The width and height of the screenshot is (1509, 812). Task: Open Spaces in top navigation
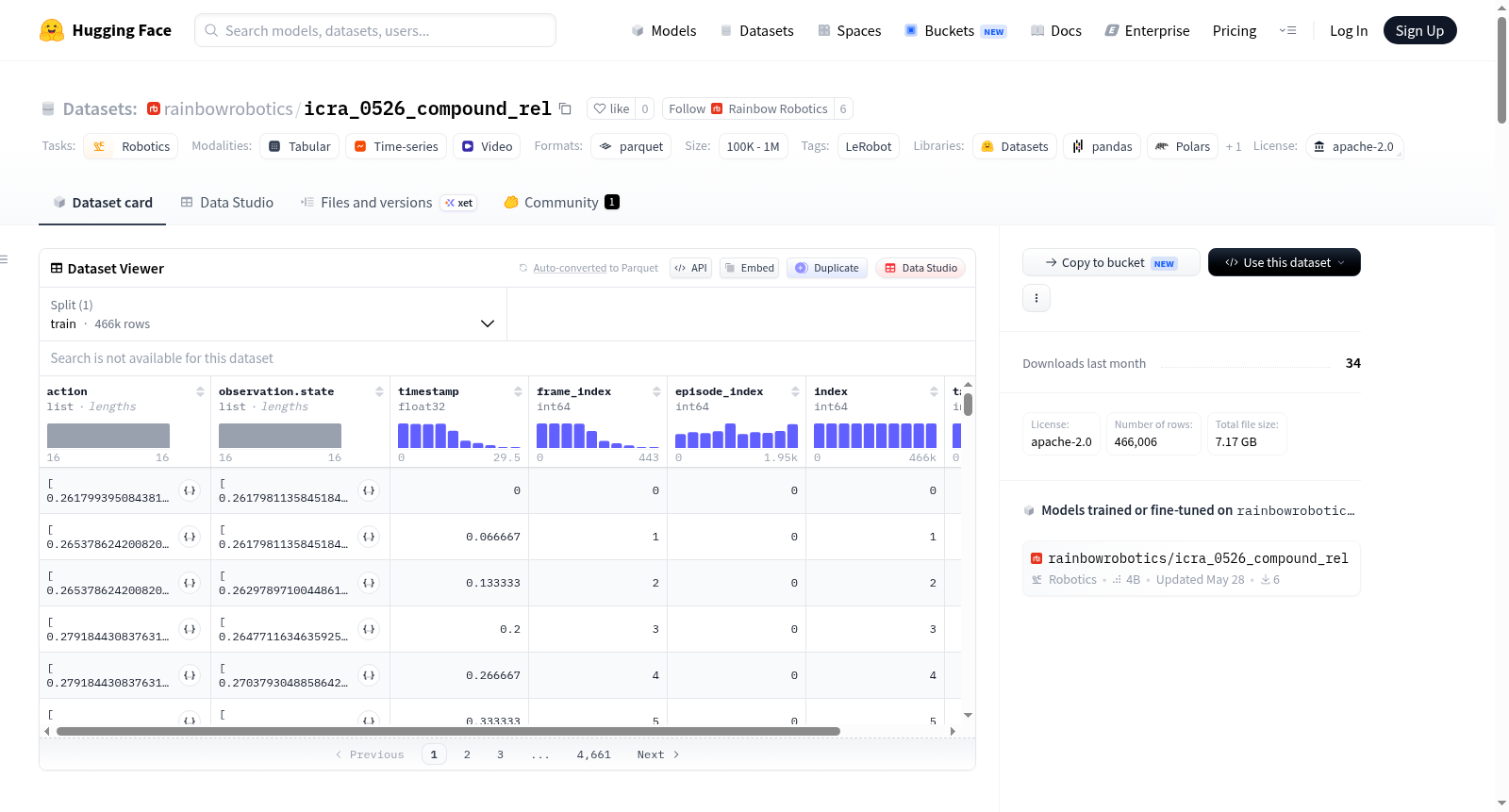pyautogui.click(x=850, y=31)
